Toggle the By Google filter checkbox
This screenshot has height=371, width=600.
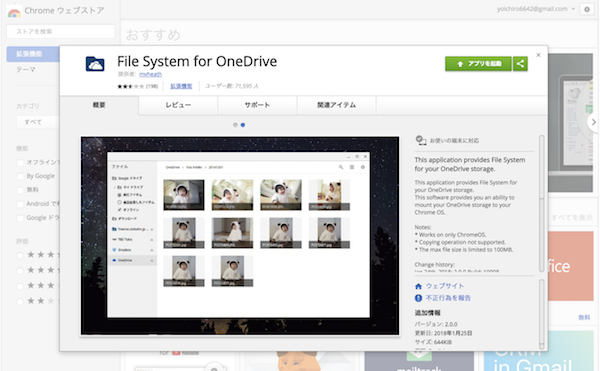[20, 176]
